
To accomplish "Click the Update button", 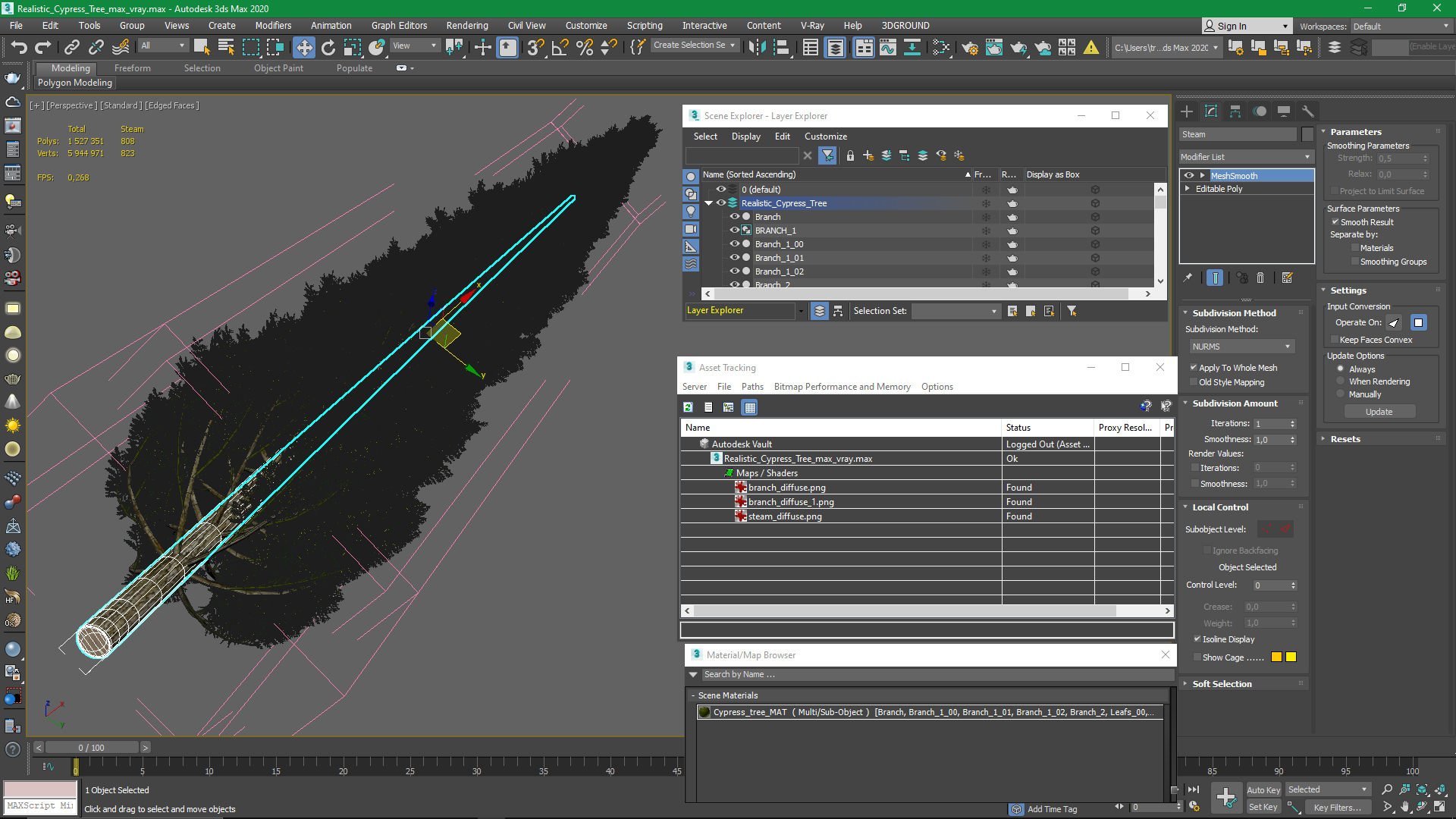I will coord(1379,412).
